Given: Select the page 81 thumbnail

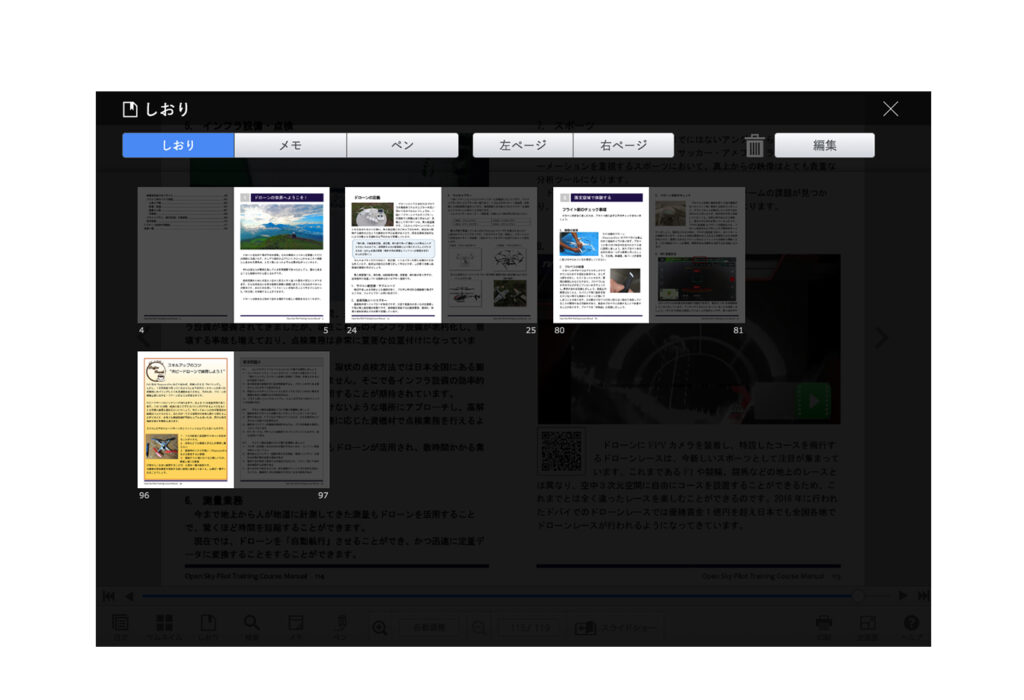Looking at the screenshot, I should pos(697,254).
